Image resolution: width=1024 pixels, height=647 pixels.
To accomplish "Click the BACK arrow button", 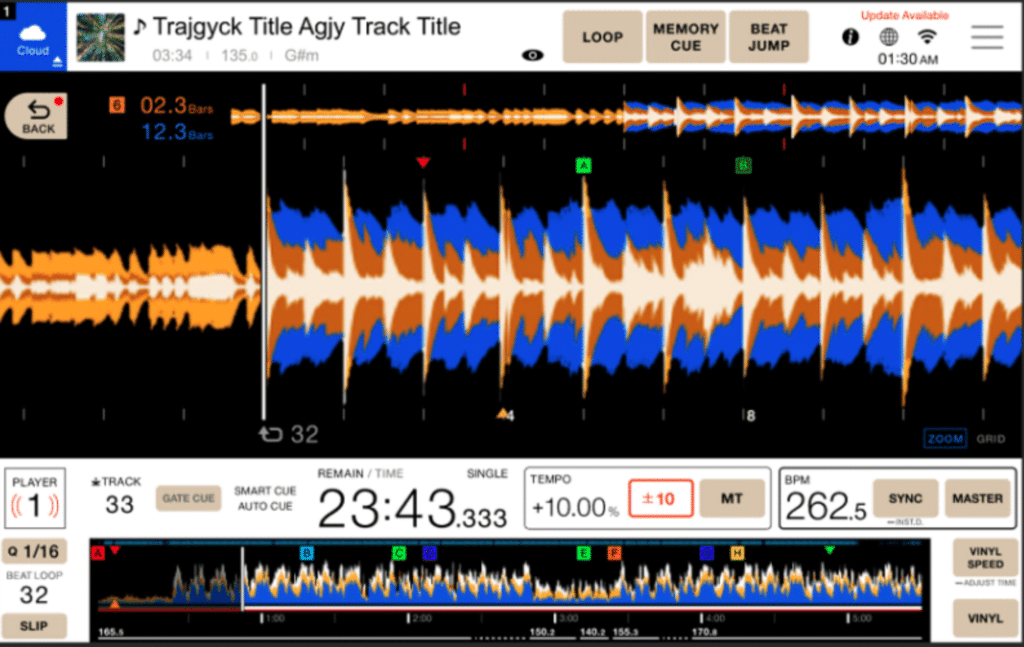I will pos(37,116).
